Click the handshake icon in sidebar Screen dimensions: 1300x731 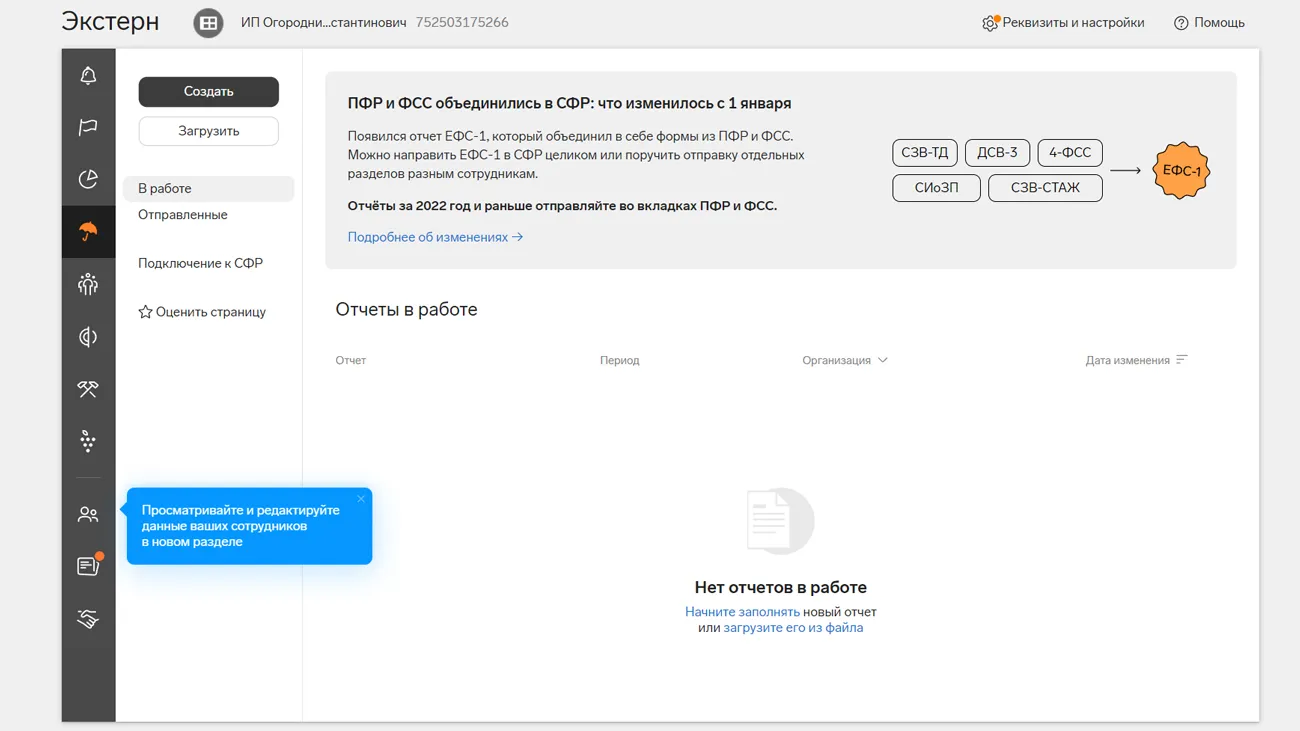[x=88, y=619]
